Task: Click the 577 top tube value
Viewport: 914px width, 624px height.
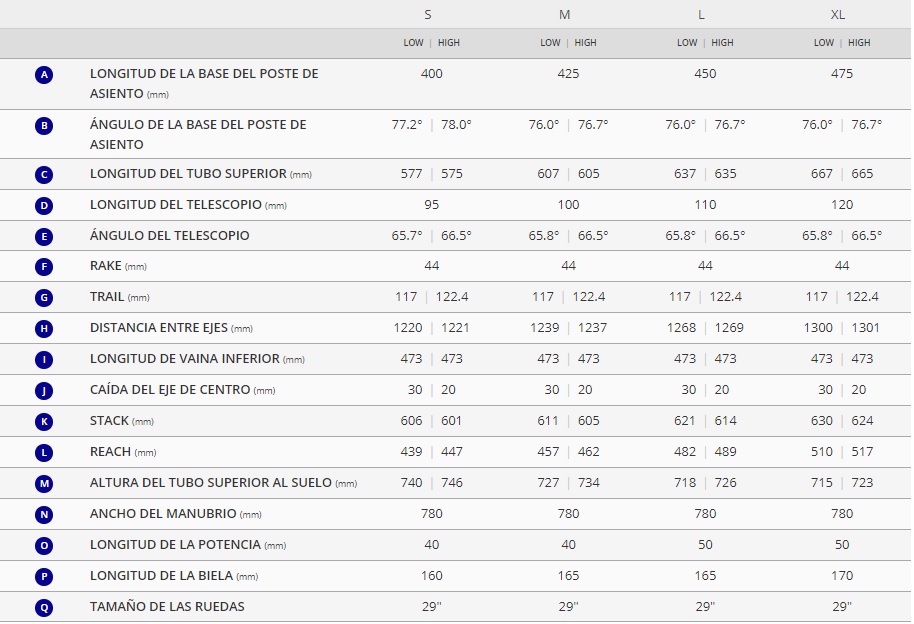Action: click(x=412, y=174)
